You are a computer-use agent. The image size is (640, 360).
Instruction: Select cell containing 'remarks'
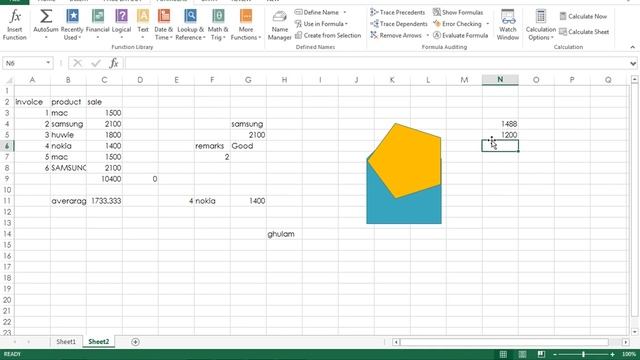click(212, 146)
